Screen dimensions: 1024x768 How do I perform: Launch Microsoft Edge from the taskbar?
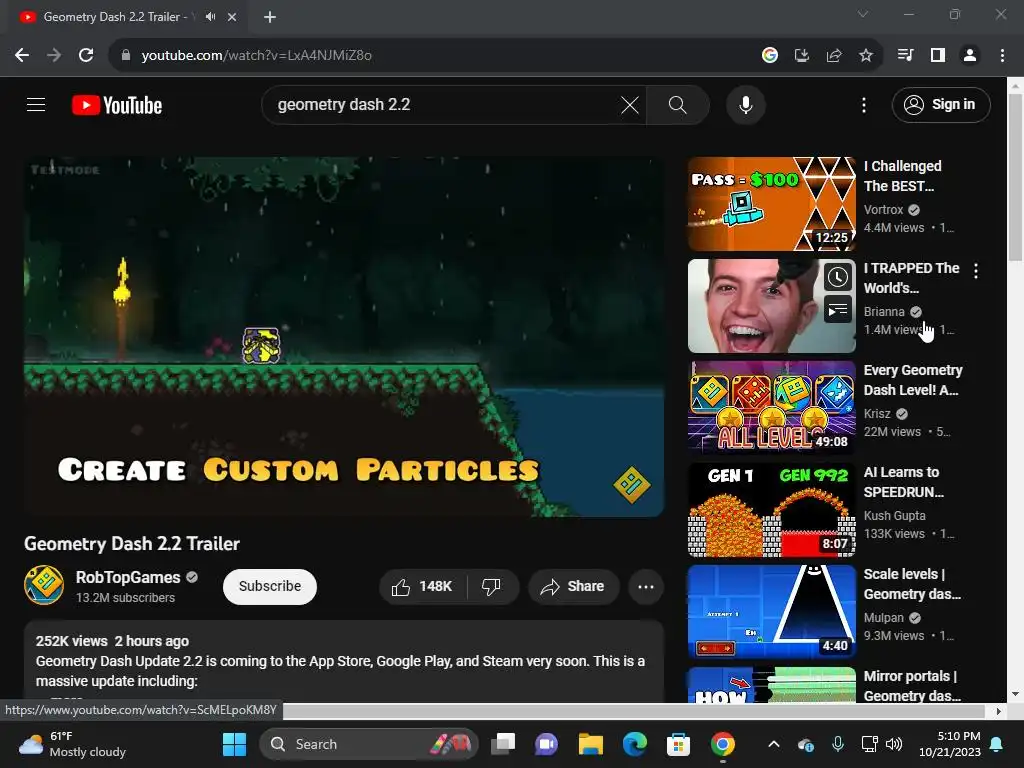(x=634, y=744)
